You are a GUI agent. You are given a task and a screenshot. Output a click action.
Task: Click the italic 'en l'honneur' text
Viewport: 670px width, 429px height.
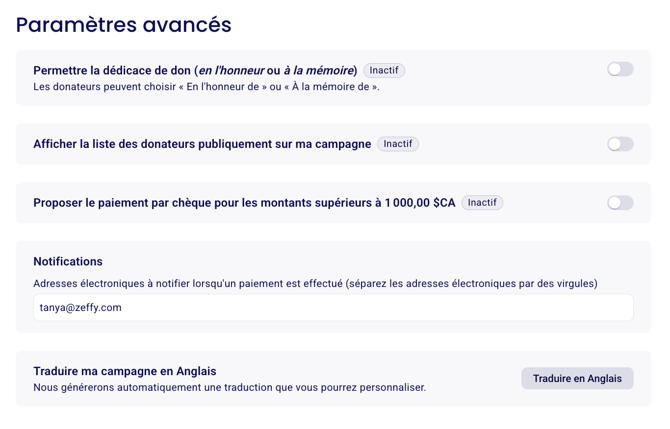[232, 71]
